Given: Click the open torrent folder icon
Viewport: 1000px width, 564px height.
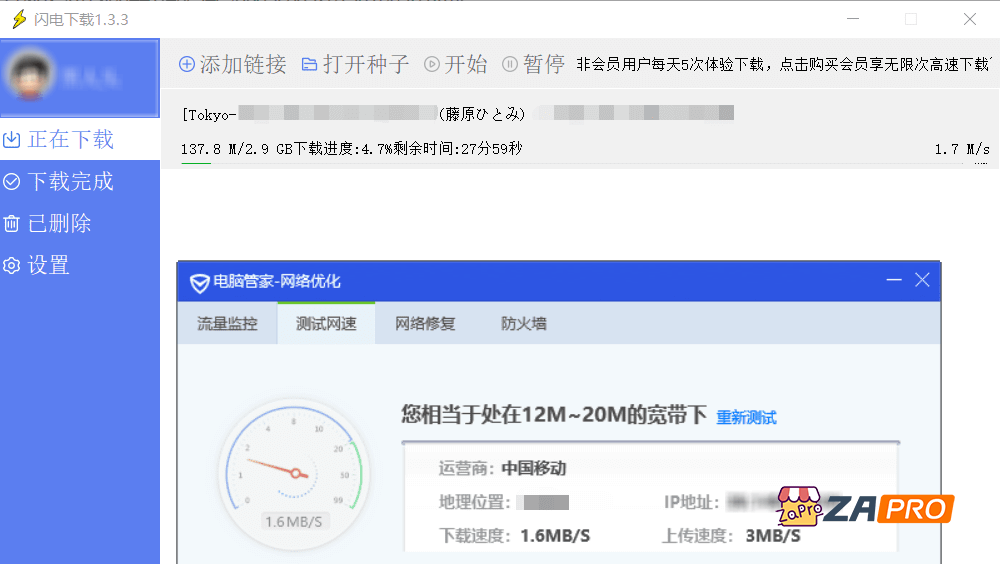Looking at the screenshot, I should (309, 64).
